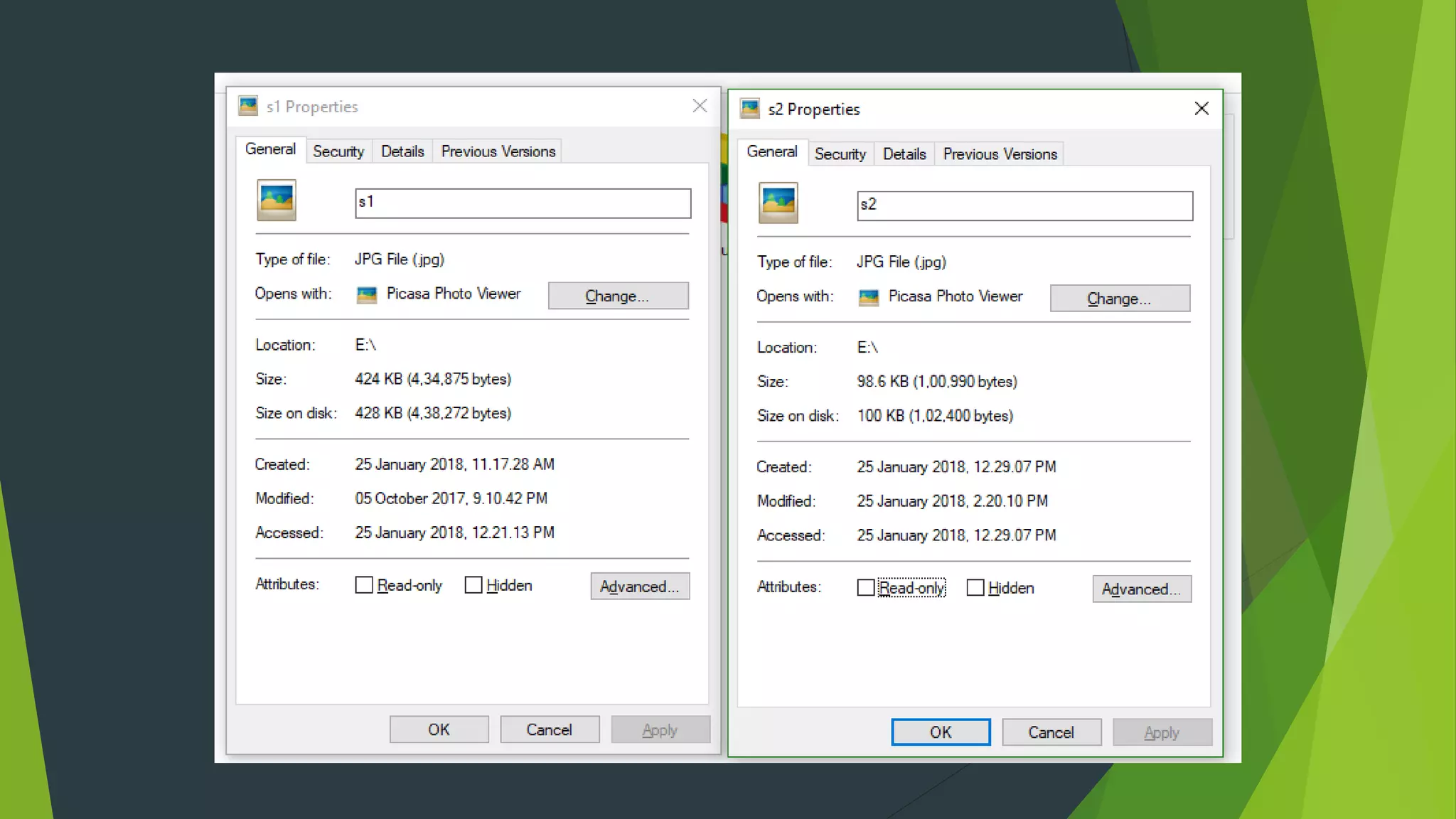
Task: Click the s2 file image icon
Action: click(778, 203)
